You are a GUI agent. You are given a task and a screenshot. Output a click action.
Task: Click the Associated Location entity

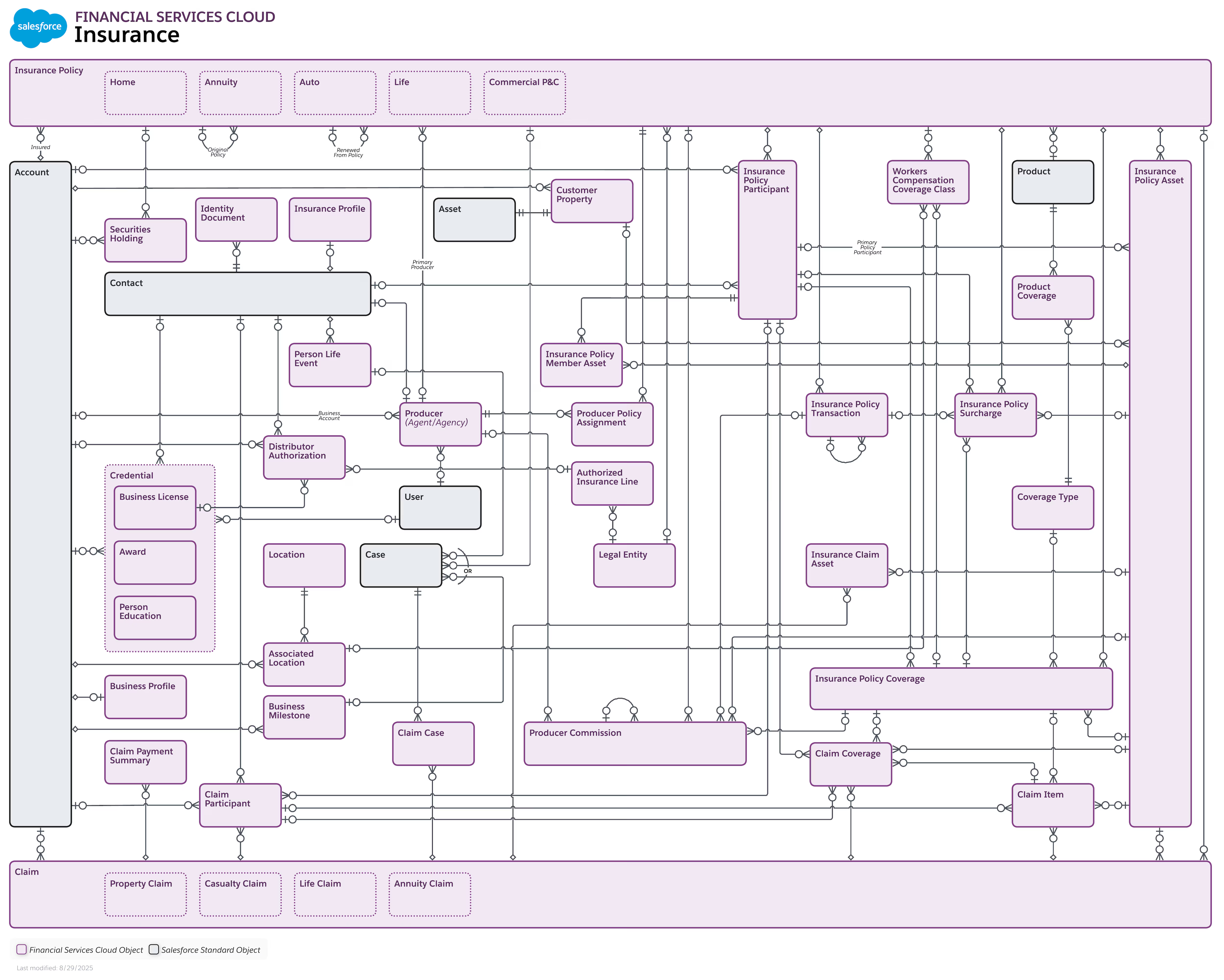point(304,665)
